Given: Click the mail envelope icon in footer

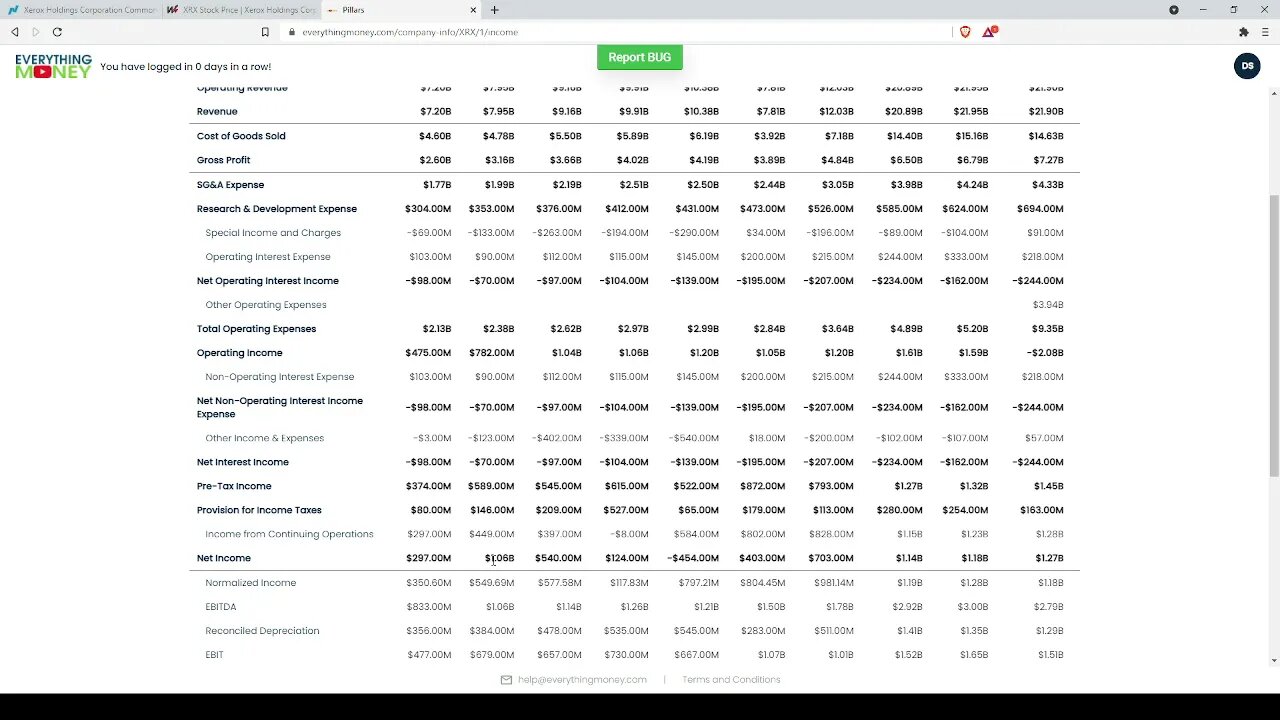Looking at the screenshot, I should coord(506,680).
